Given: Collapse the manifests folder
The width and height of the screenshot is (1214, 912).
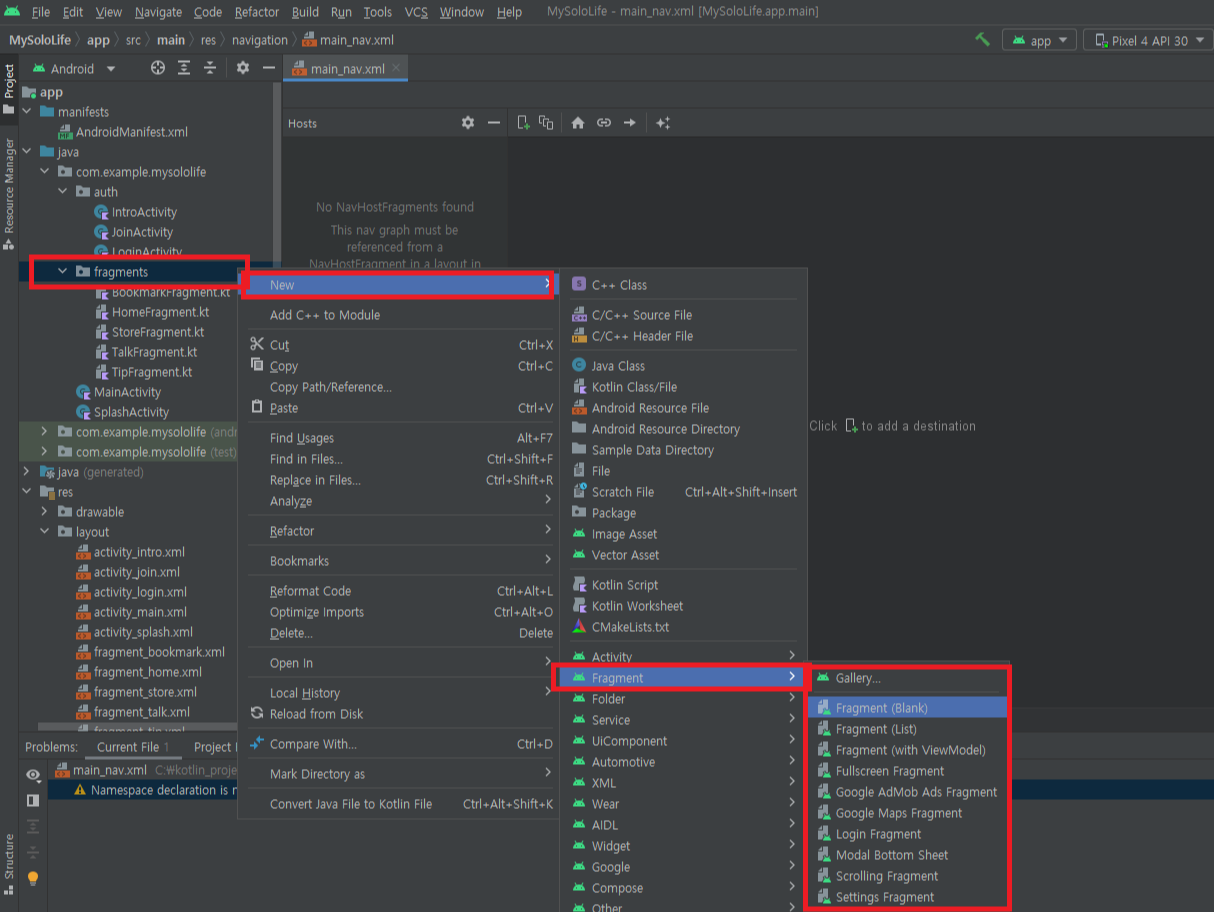Looking at the screenshot, I should click(x=27, y=112).
